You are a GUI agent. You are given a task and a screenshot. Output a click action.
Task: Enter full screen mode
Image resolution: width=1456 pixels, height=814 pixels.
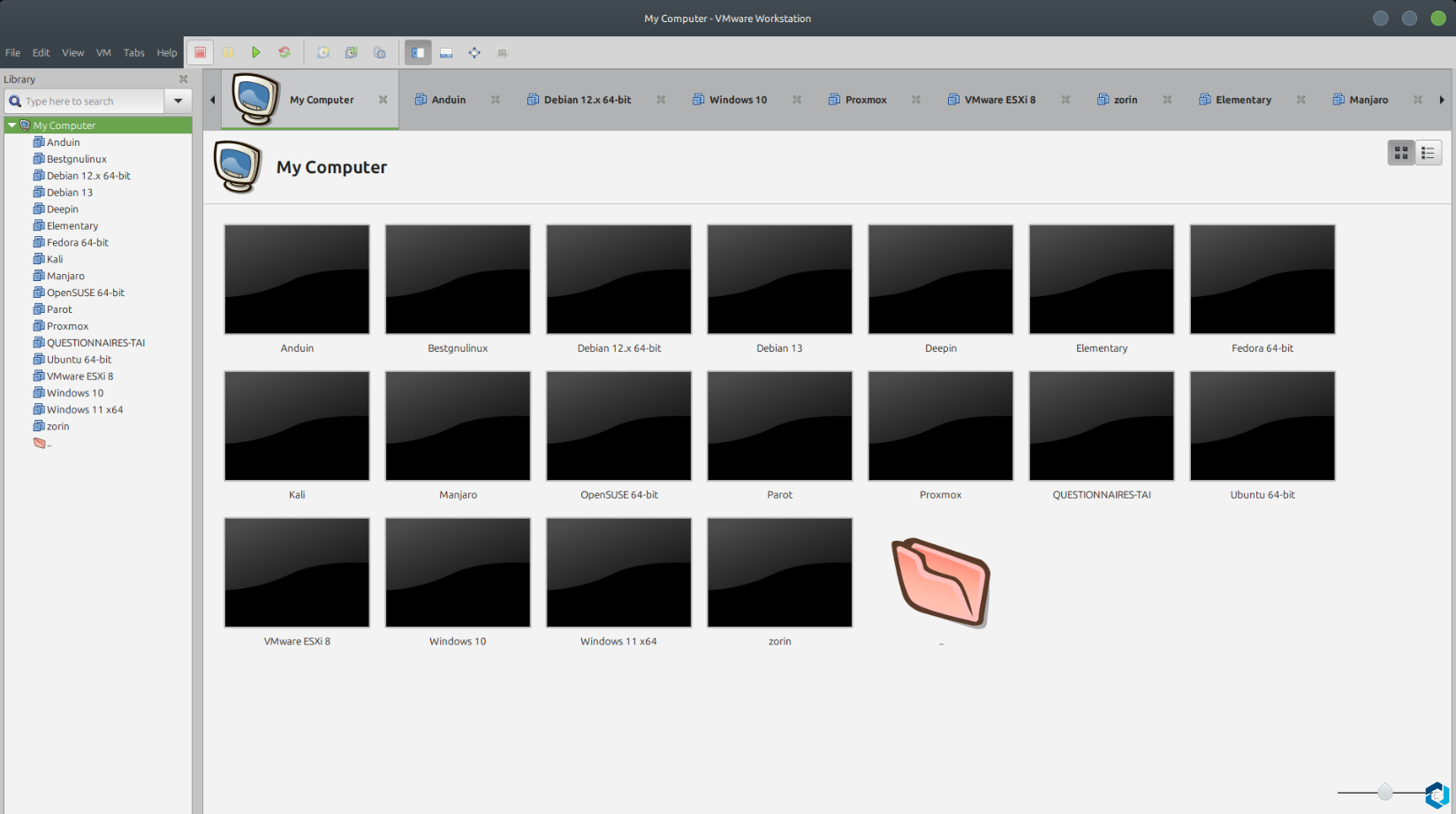coord(474,52)
